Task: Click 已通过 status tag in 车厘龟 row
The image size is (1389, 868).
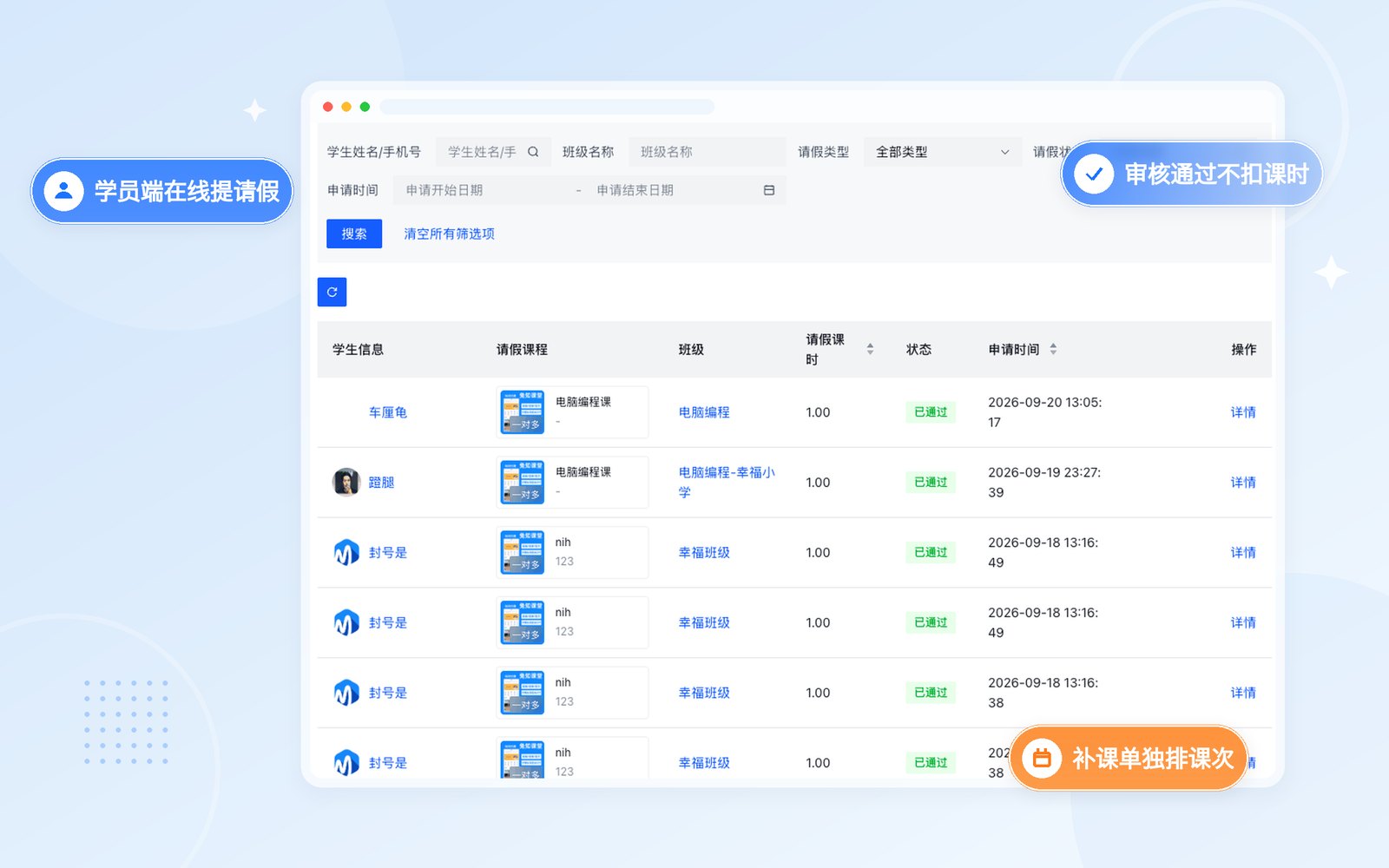Action: [x=931, y=412]
